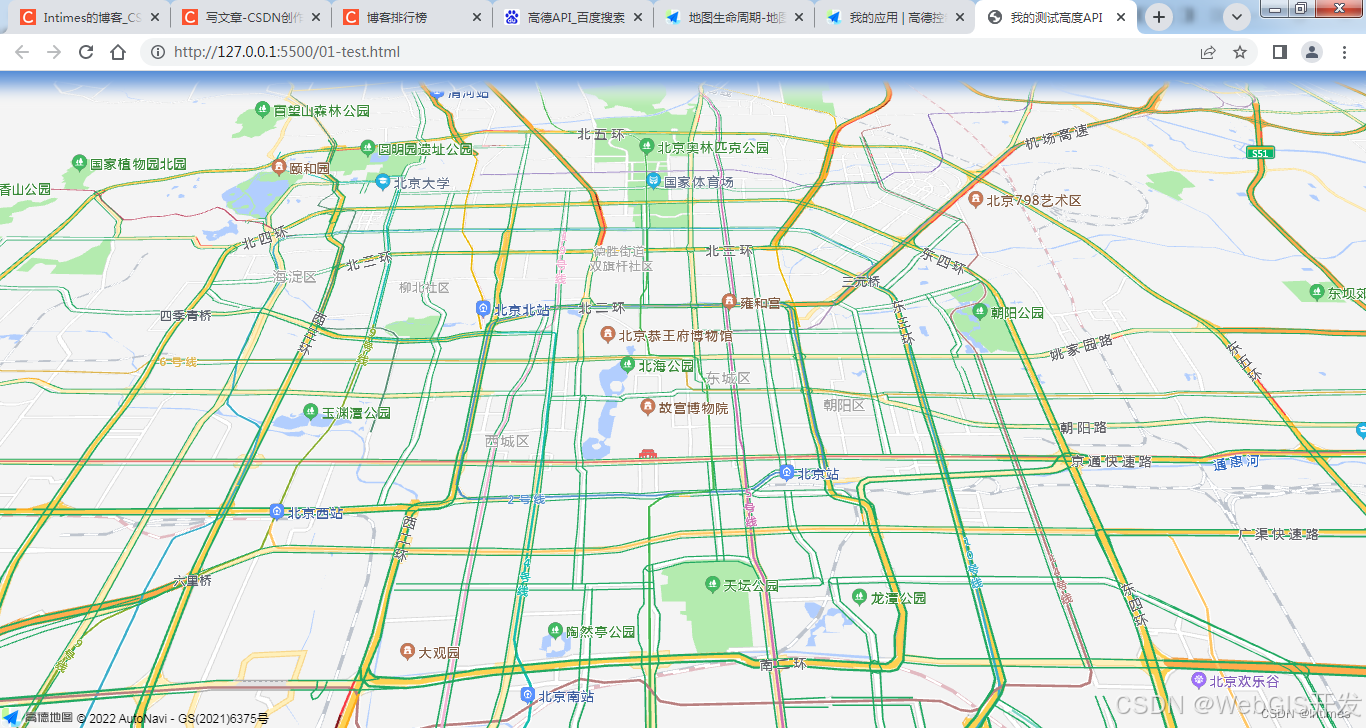
Task: Click the 北京西站 station icon
Action: pyautogui.click(x=277, y=511)
